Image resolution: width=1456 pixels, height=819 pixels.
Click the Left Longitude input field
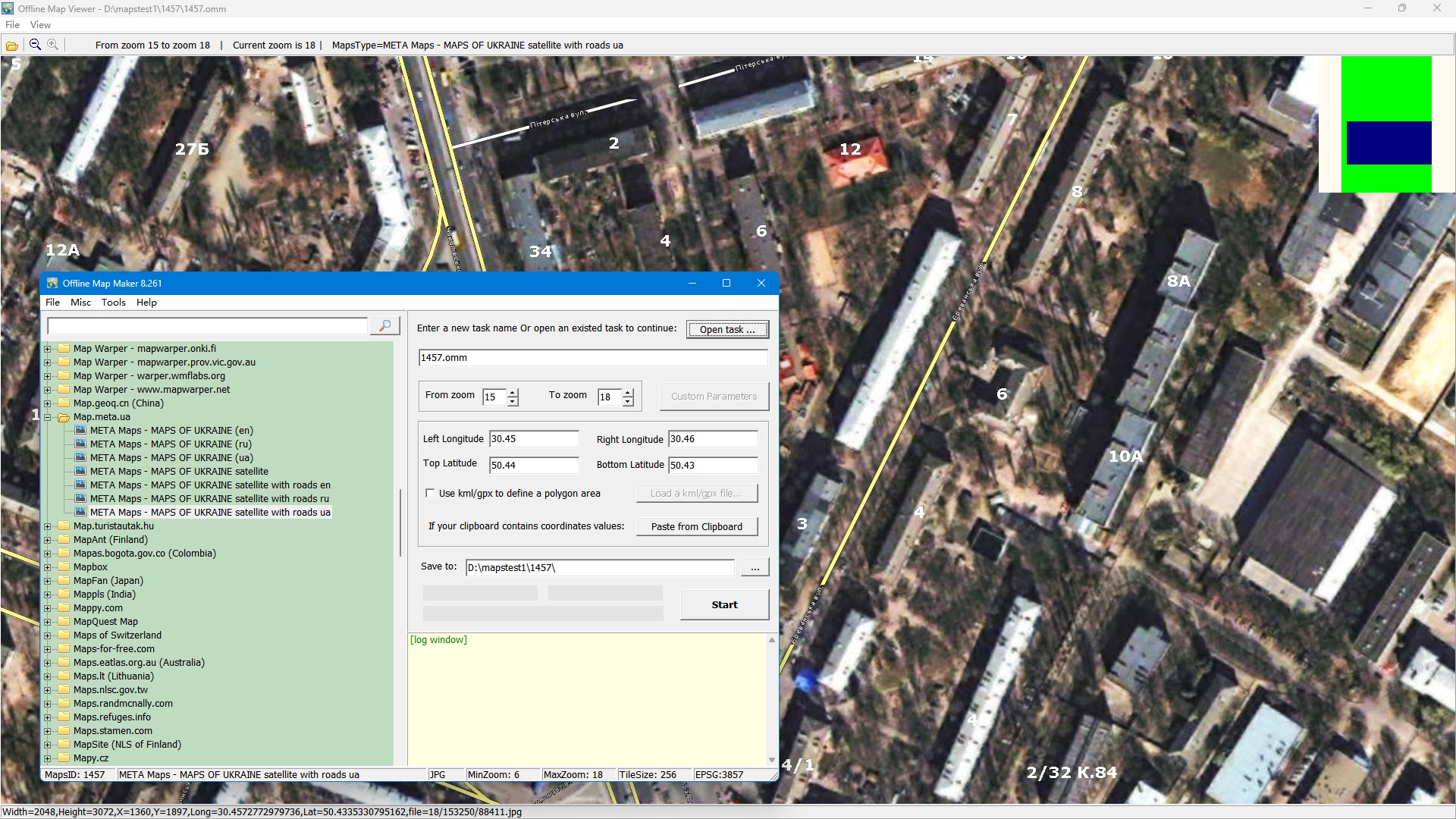point(534,439)
